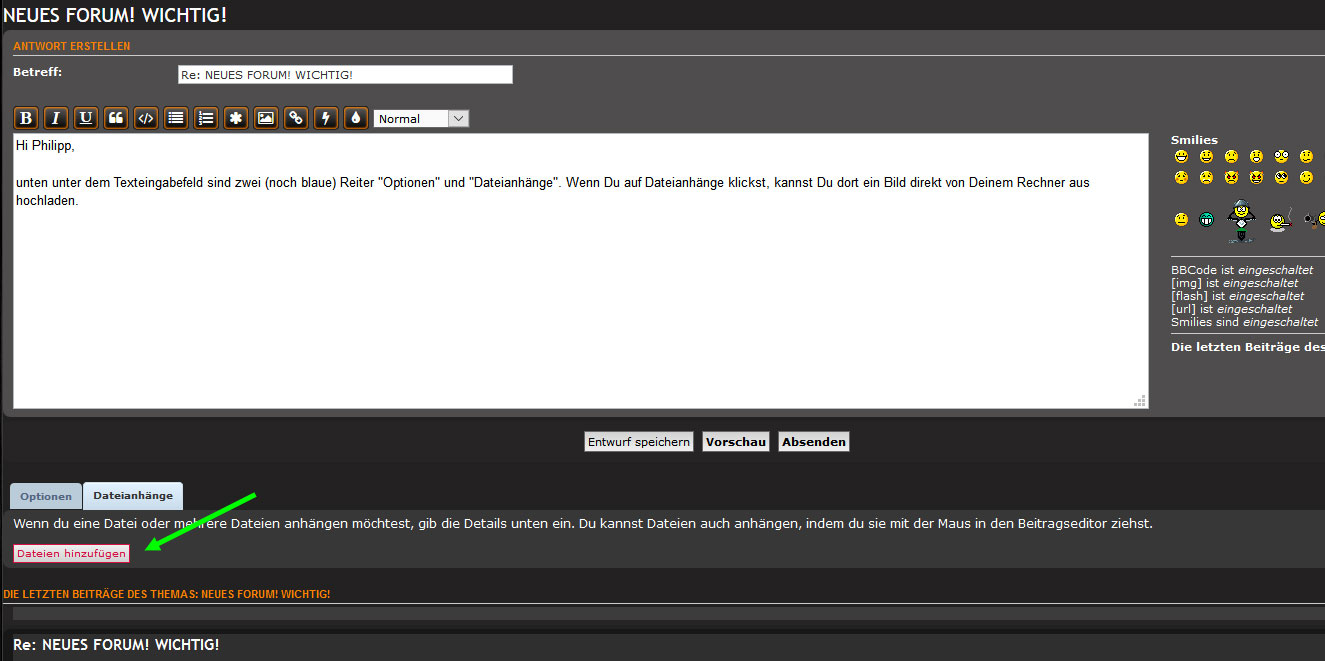The height and width of the screenshot is (661, 1325).
Task: Select the Dateianhänge tab
Action: click(x=133, y=496)
